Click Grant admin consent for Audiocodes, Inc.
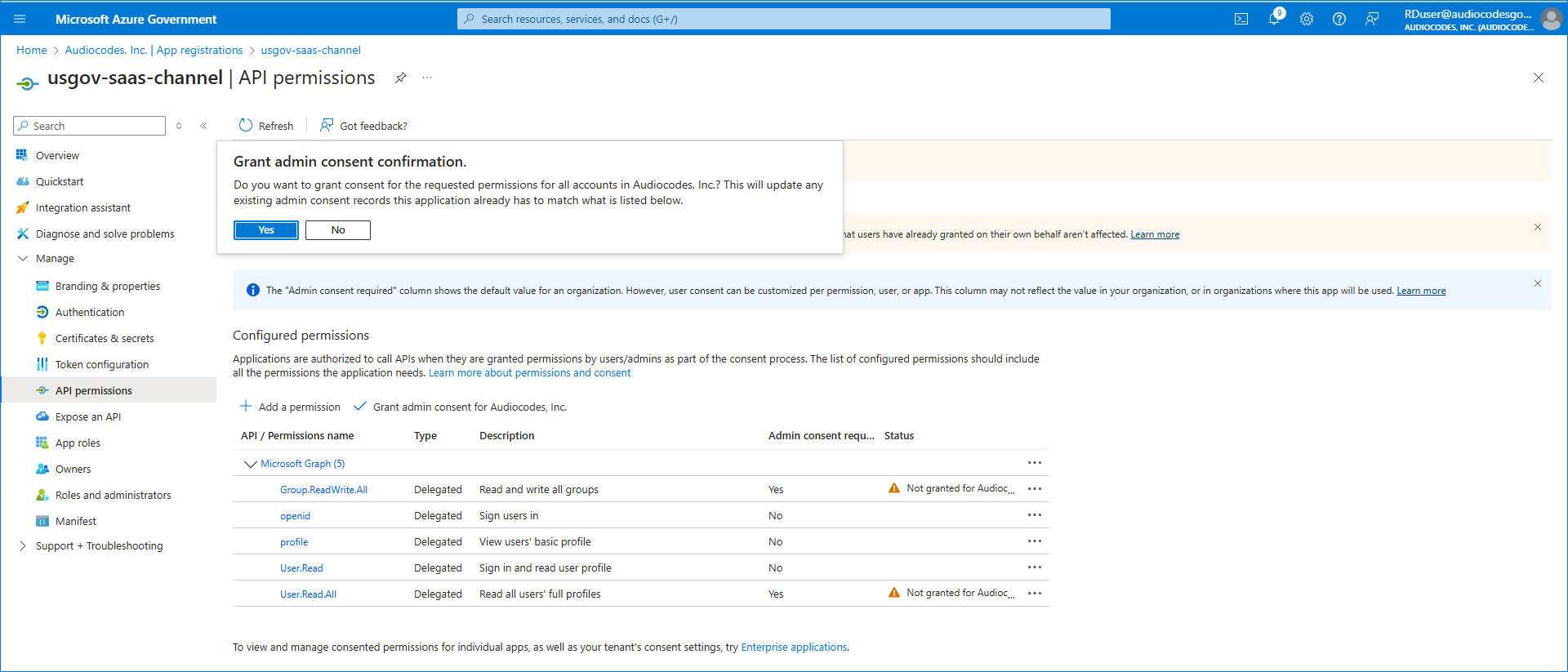1568x672 pixels. pyautogui.click(x=461, y=407)
